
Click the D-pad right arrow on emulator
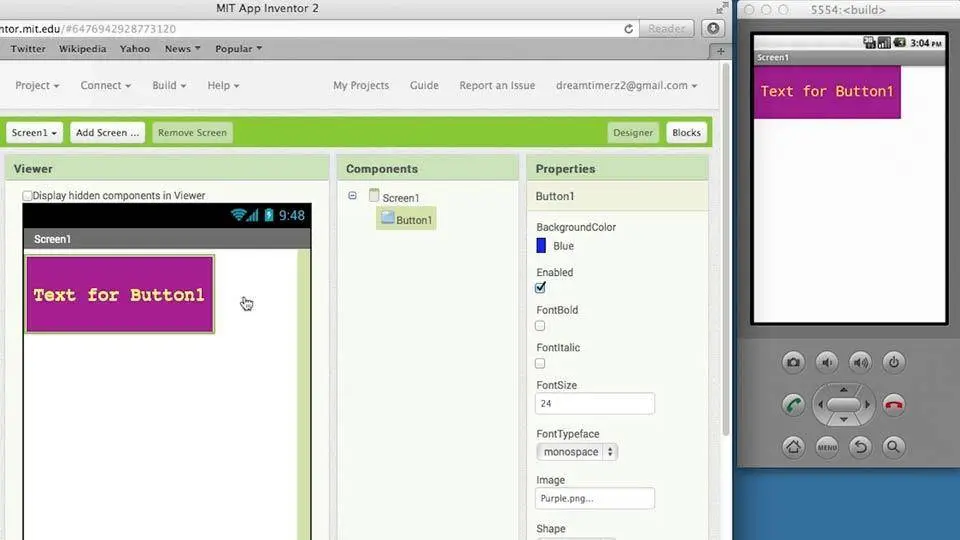(x=868, y=405)
